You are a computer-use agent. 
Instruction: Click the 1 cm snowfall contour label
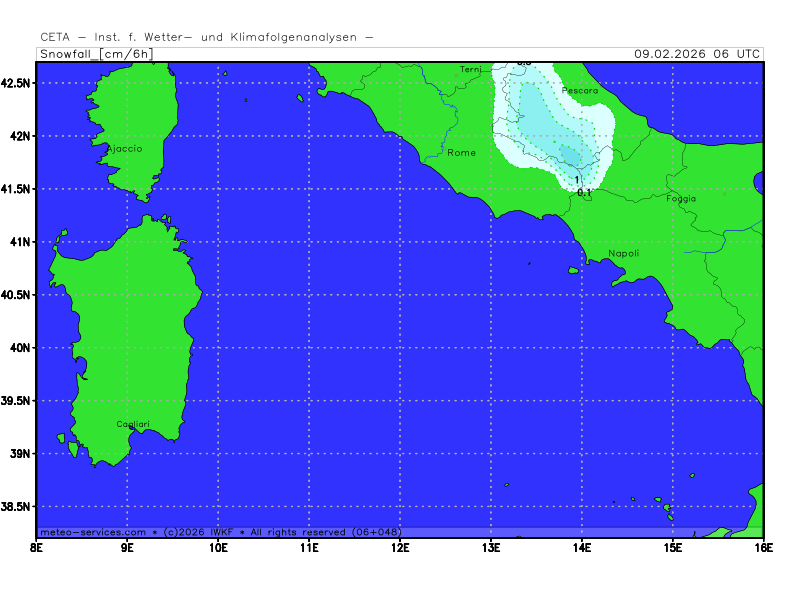click(x=577, y=180)
